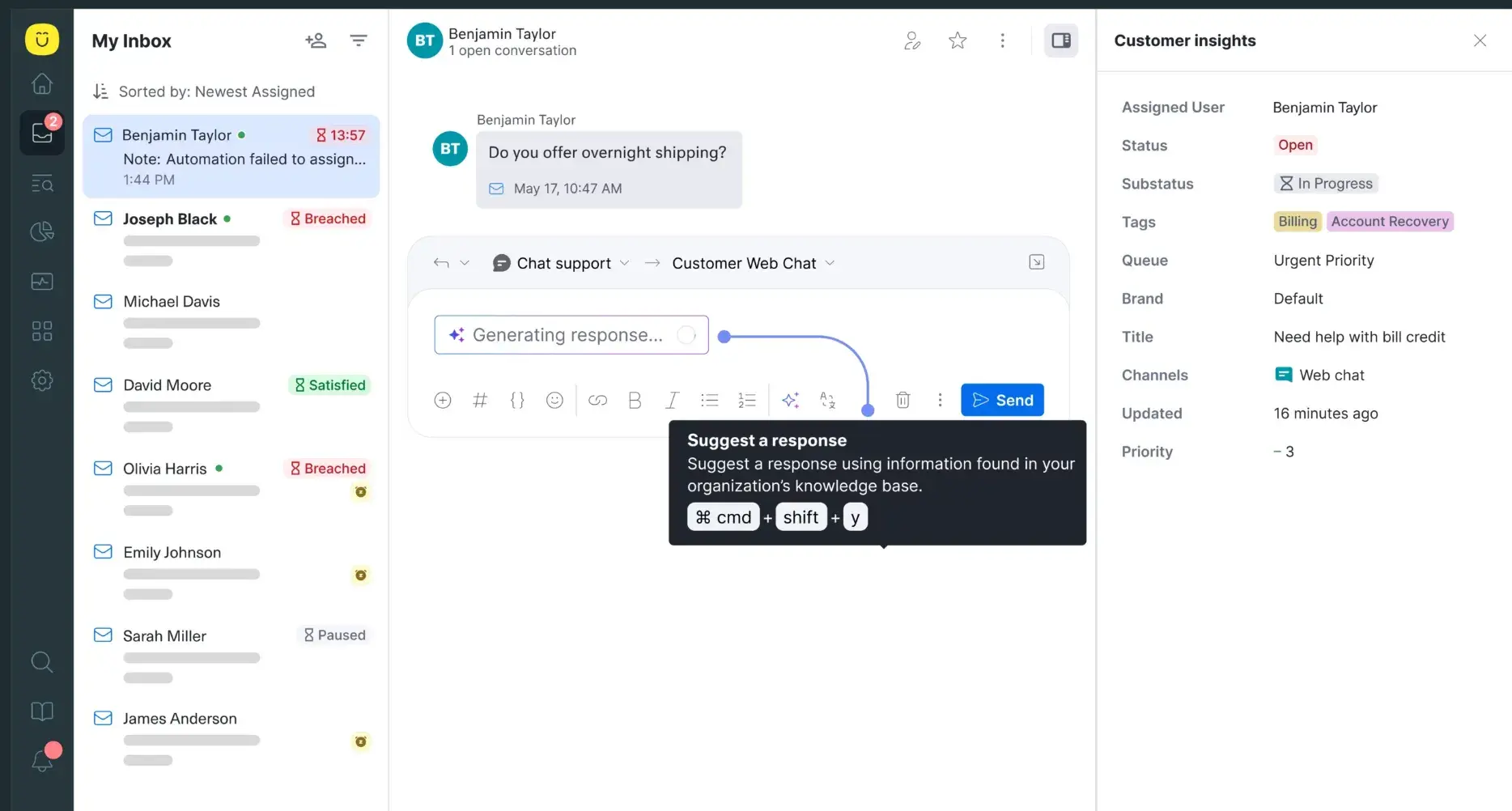Send the chat reply

pos(1002,400)
